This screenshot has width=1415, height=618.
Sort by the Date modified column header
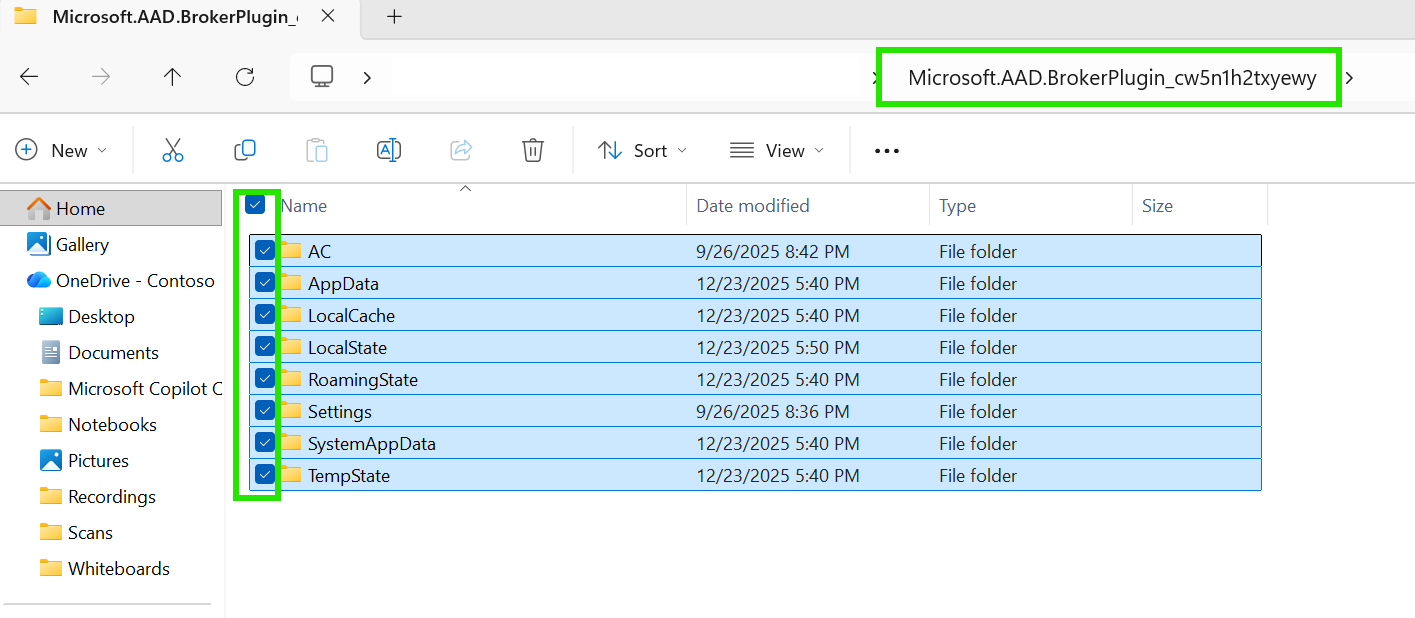point(752,206)
